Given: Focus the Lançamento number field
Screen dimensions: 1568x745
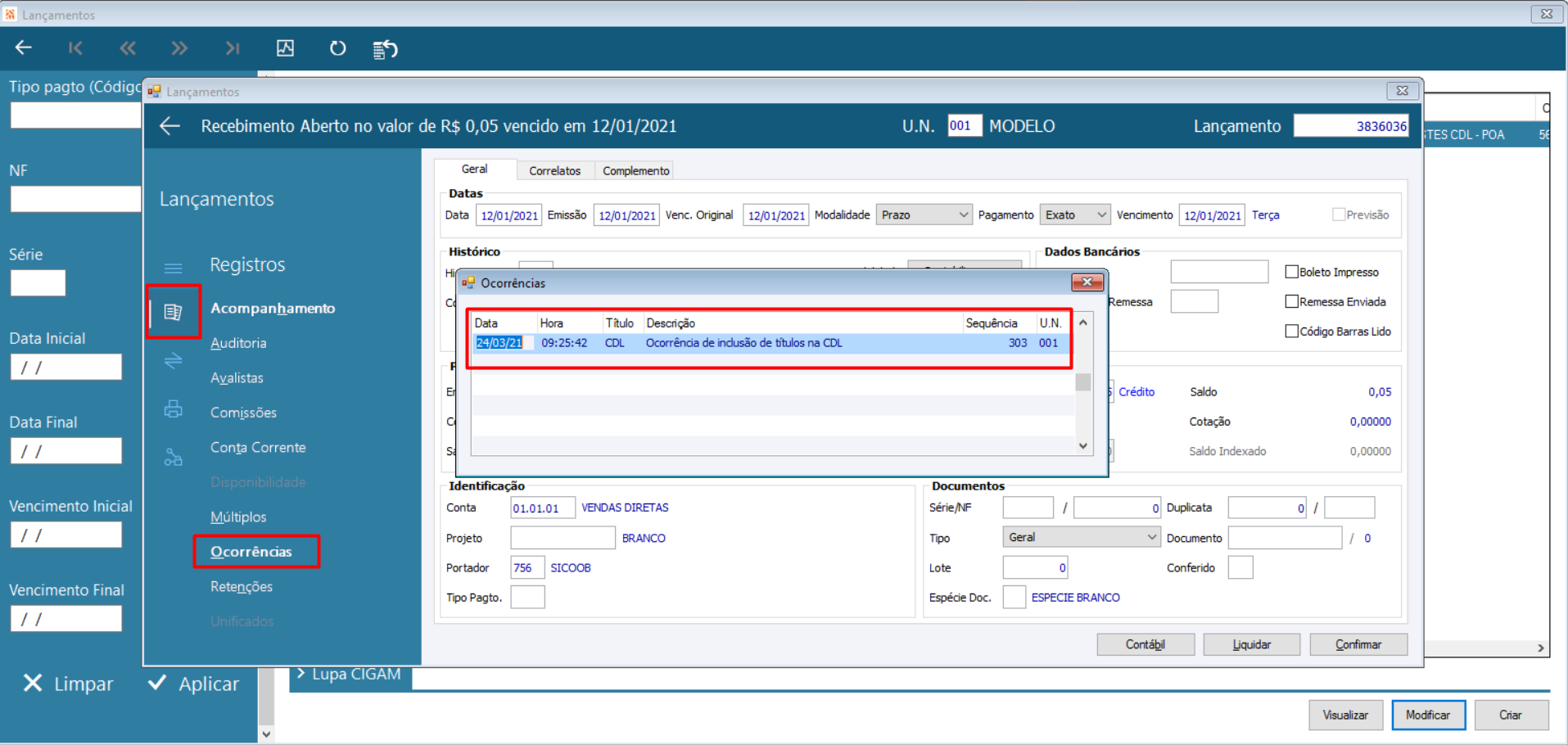Looking at the screenshot, I should point(1351,126).
